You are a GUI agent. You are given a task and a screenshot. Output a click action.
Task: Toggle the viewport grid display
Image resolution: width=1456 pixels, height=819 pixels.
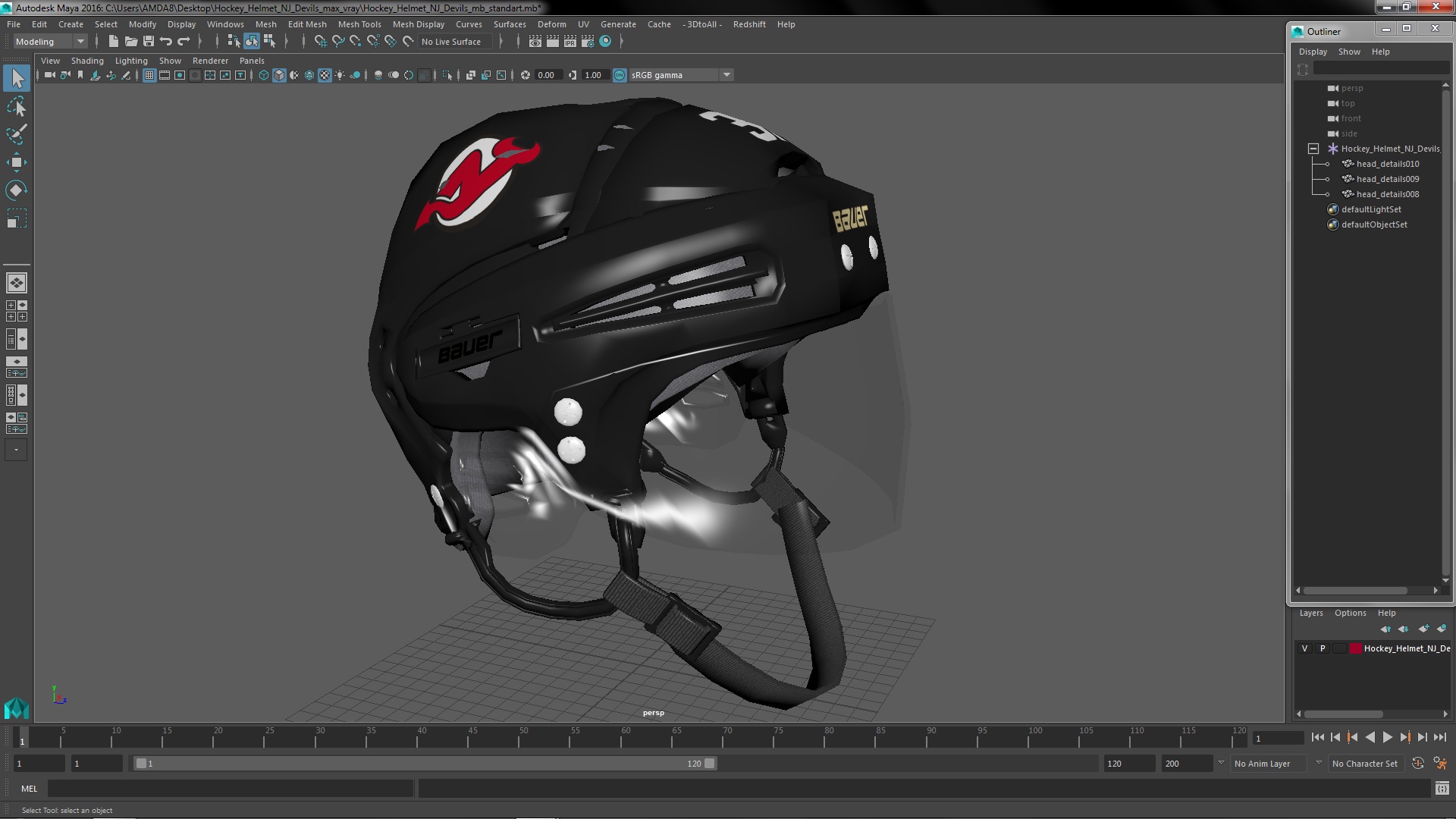coord(149,75)
